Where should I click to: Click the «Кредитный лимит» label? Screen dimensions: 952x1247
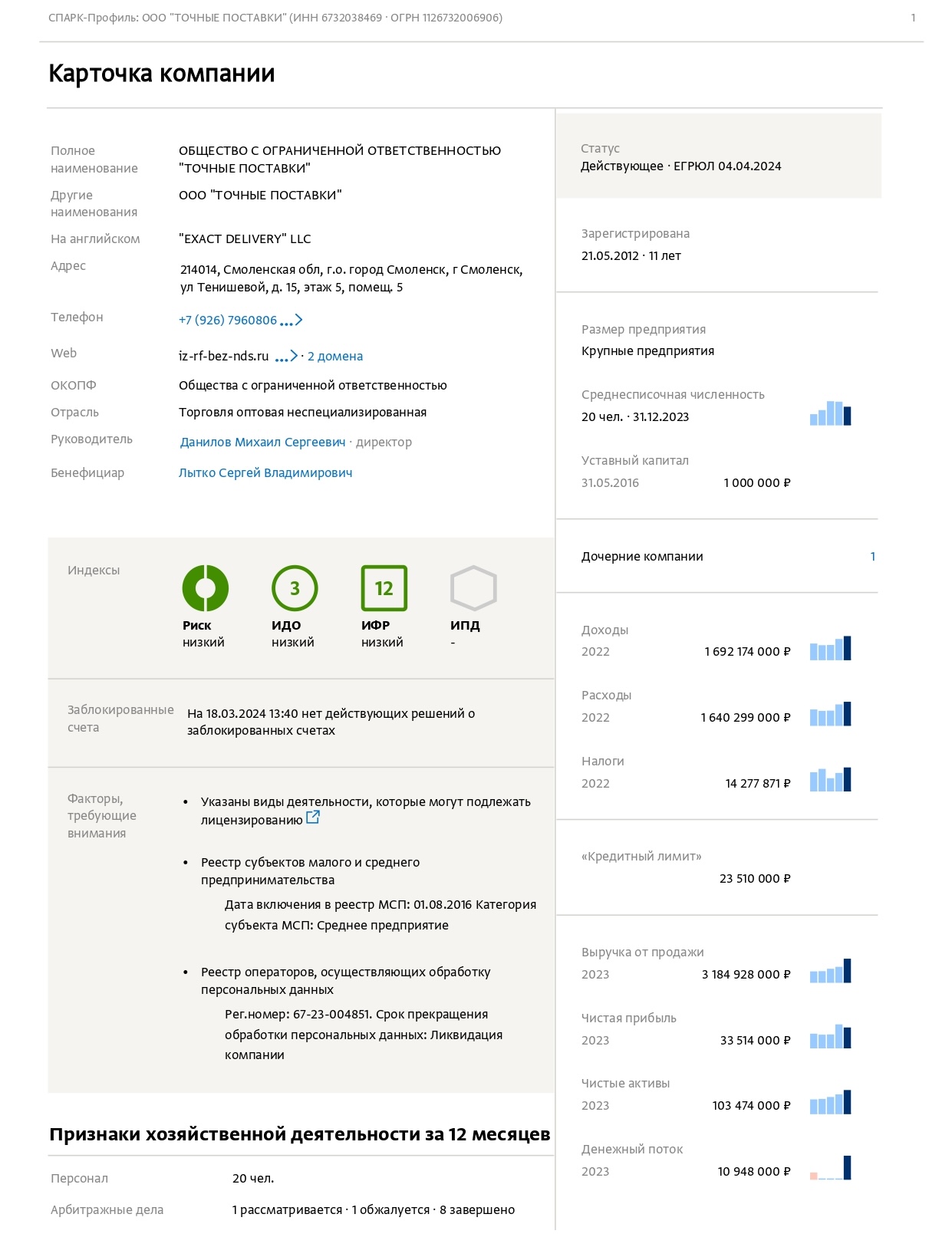[x=641, y=857]
